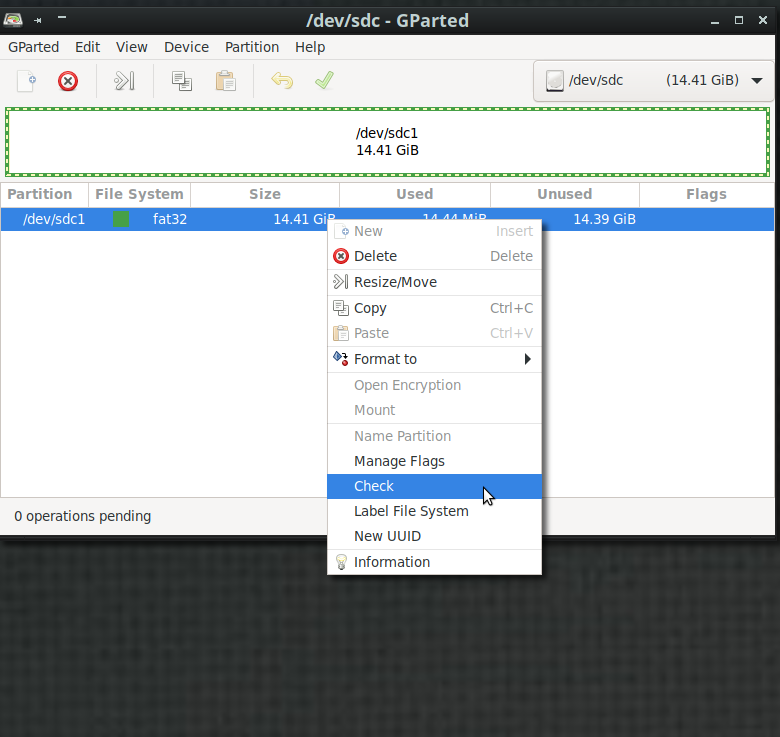Open the Edit menu
Viewport: 780px width, 737px height.
[88, 47]
